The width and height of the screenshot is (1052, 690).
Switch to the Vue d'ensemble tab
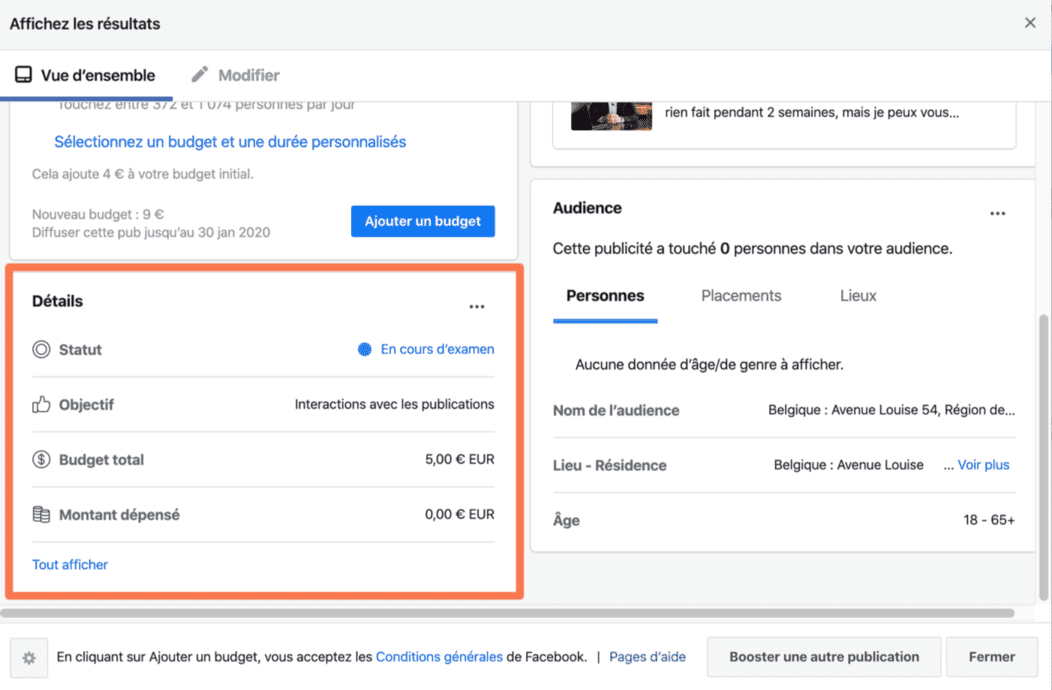(x=85, y=75)
